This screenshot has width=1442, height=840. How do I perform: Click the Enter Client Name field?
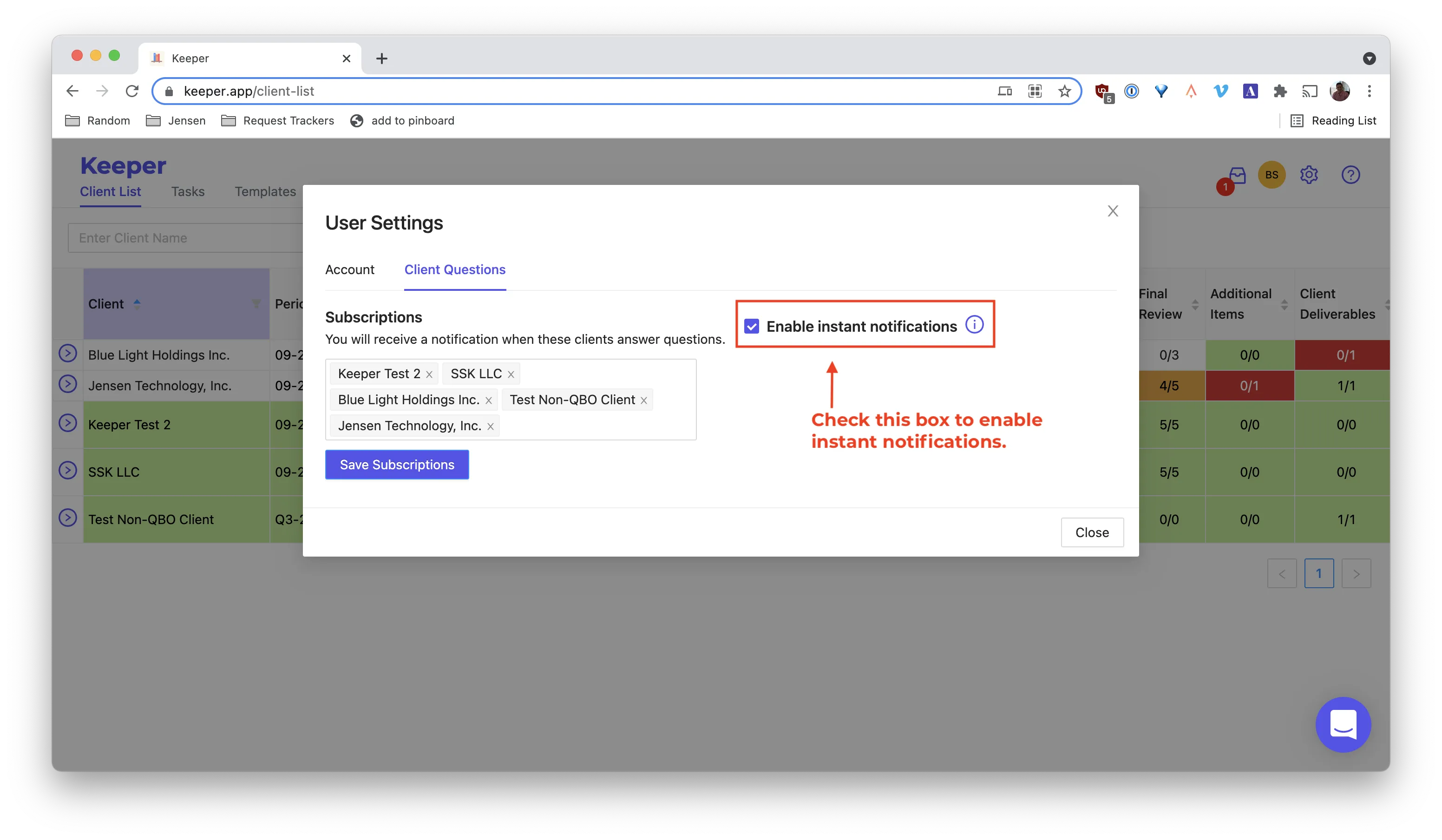[x=186, y=238]
